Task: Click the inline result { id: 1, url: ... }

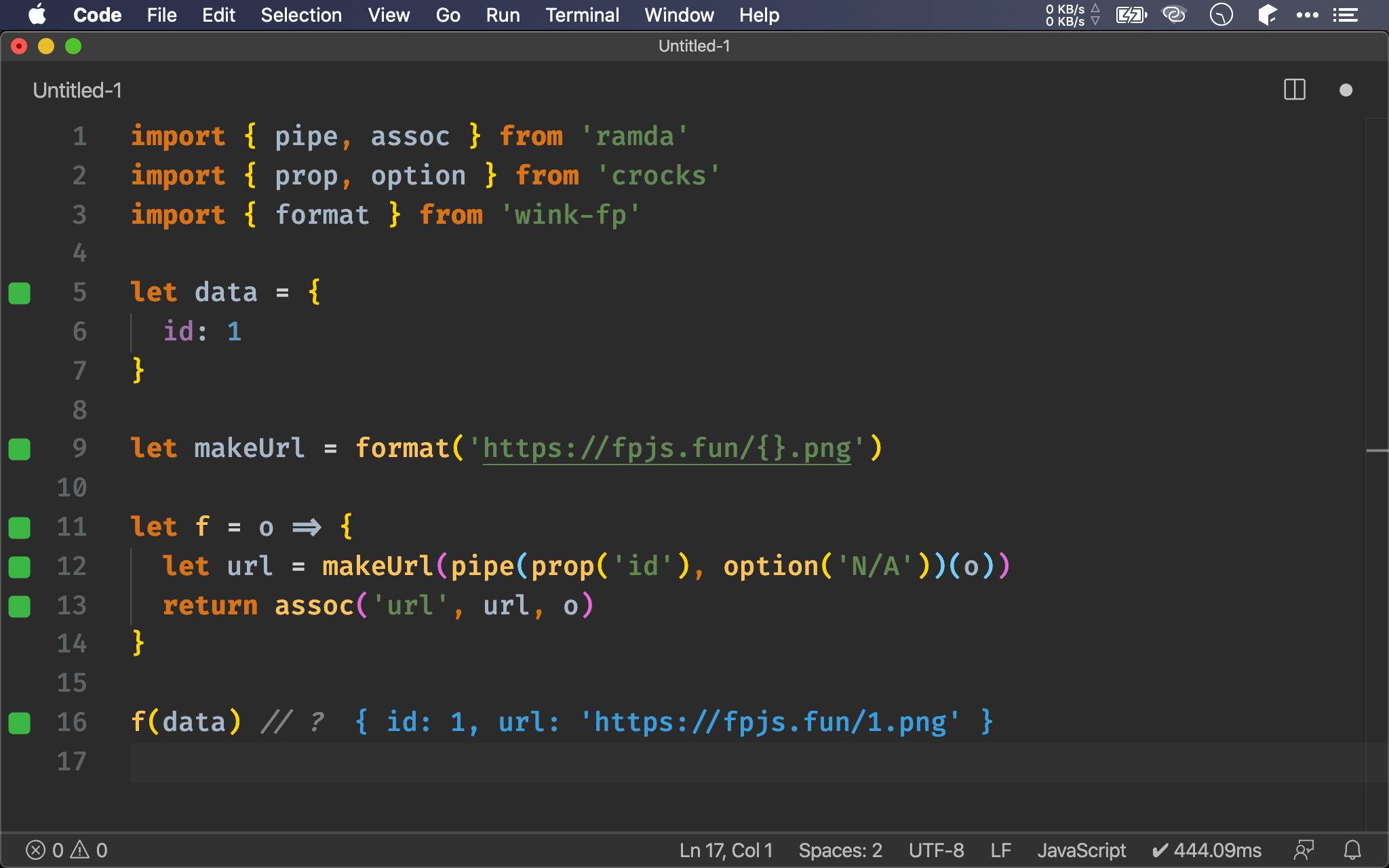Action: pyautogui.click(x=674, y=722)
